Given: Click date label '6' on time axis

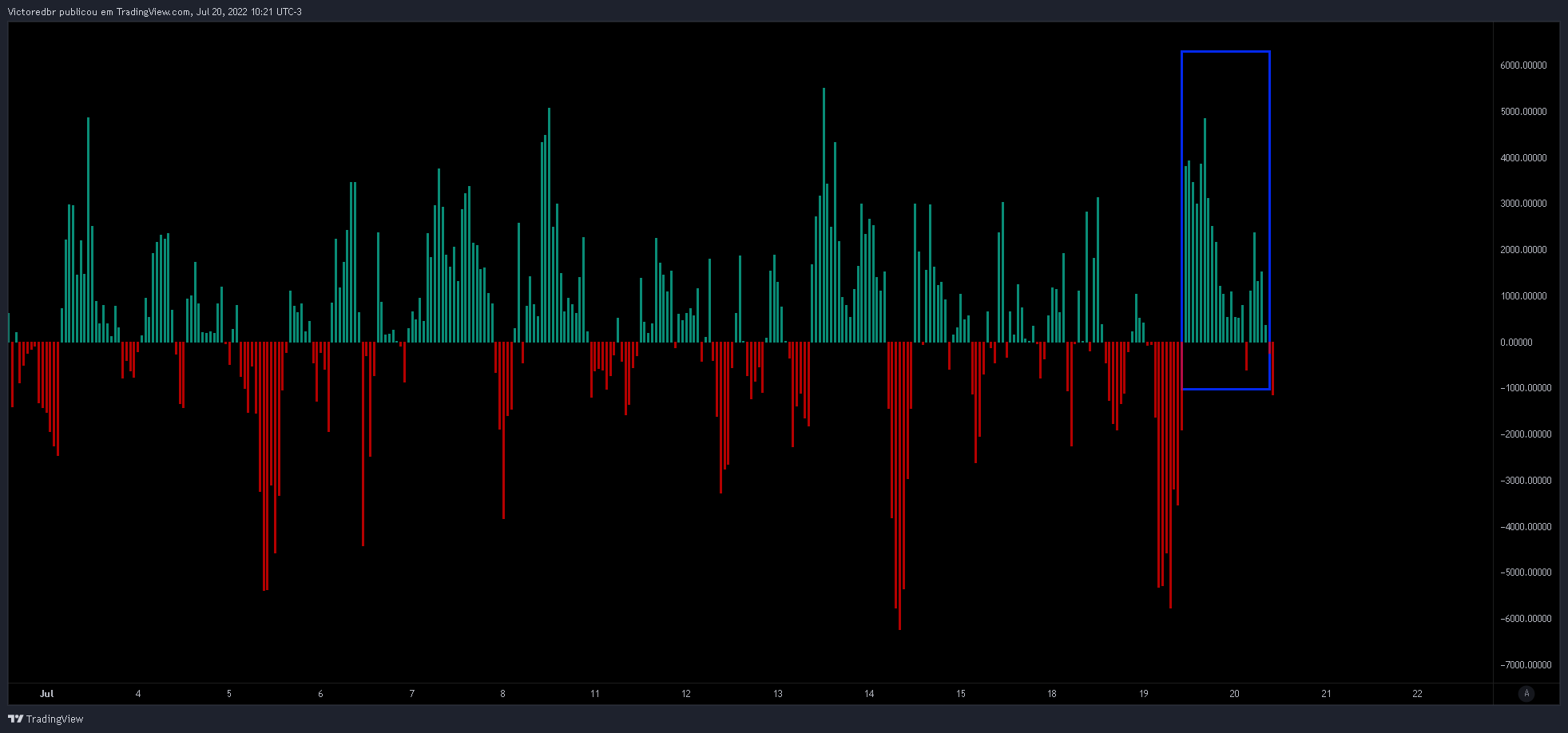Looking at the screenshot, I should pos(320,694).
